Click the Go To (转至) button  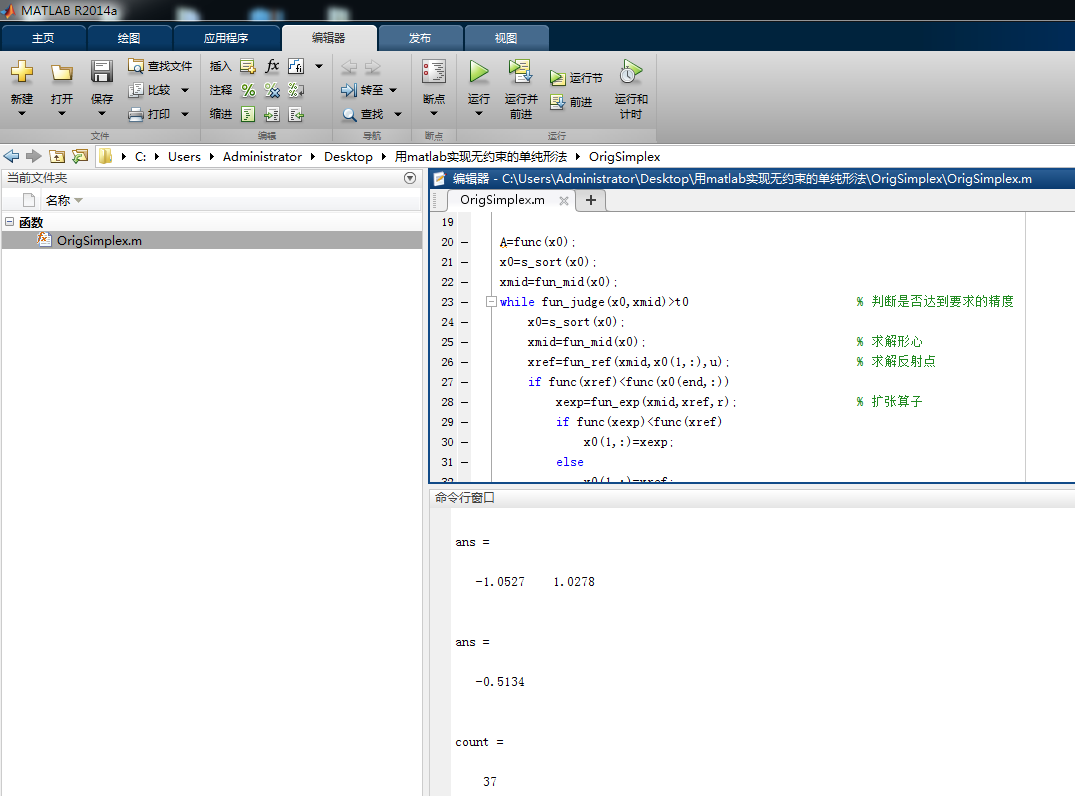[363, 90]
